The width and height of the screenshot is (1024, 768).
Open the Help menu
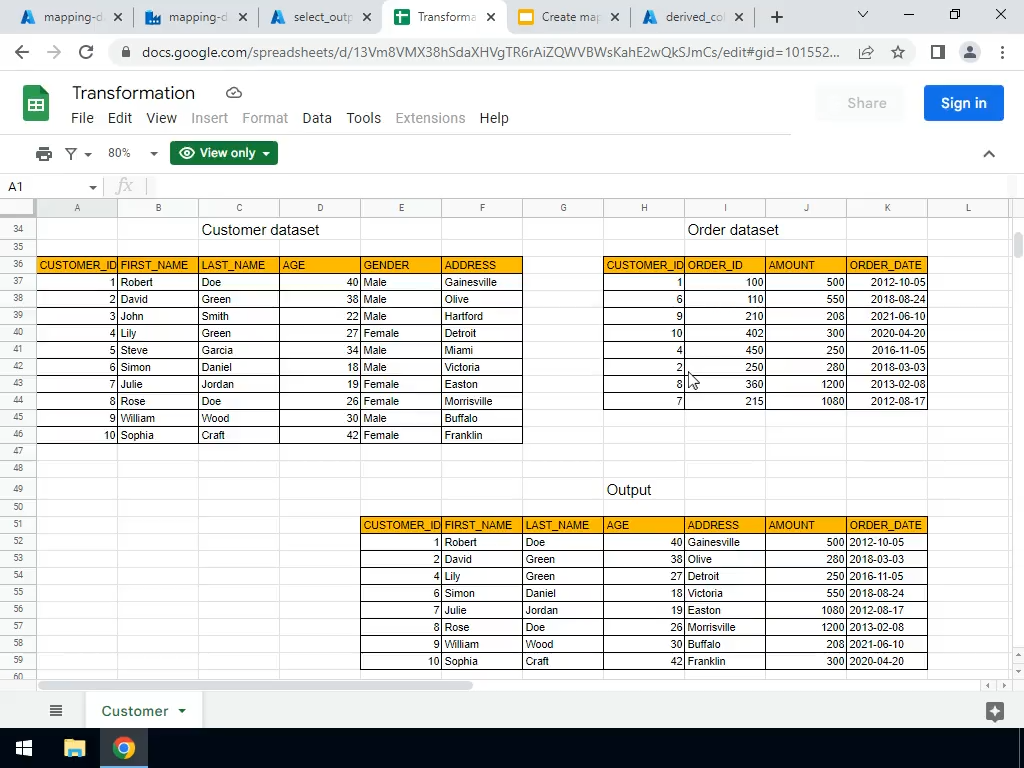(x=494, y=118)
